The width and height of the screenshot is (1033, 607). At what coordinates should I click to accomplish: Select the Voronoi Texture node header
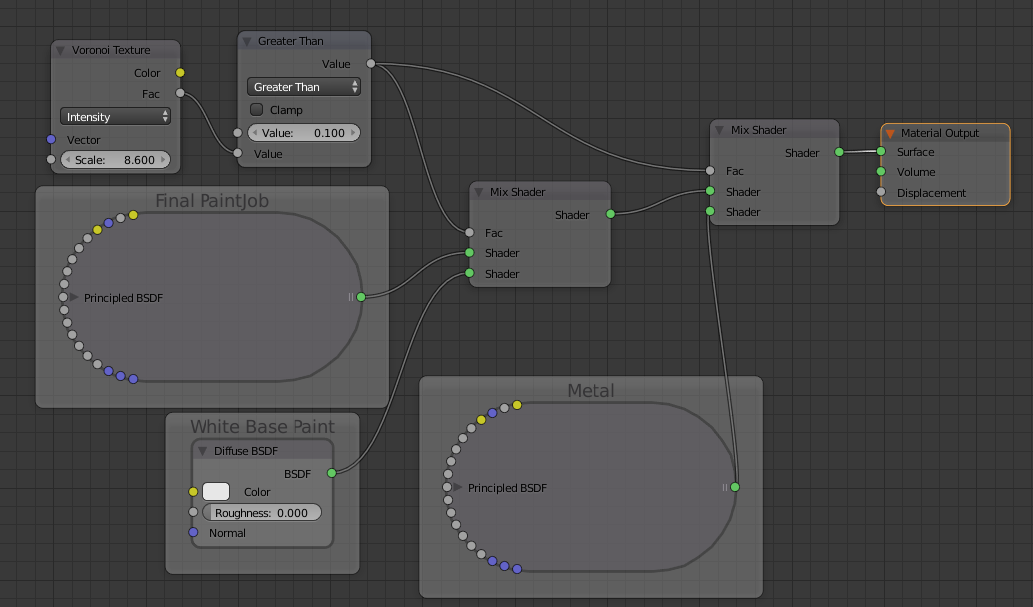pos(115,50)
